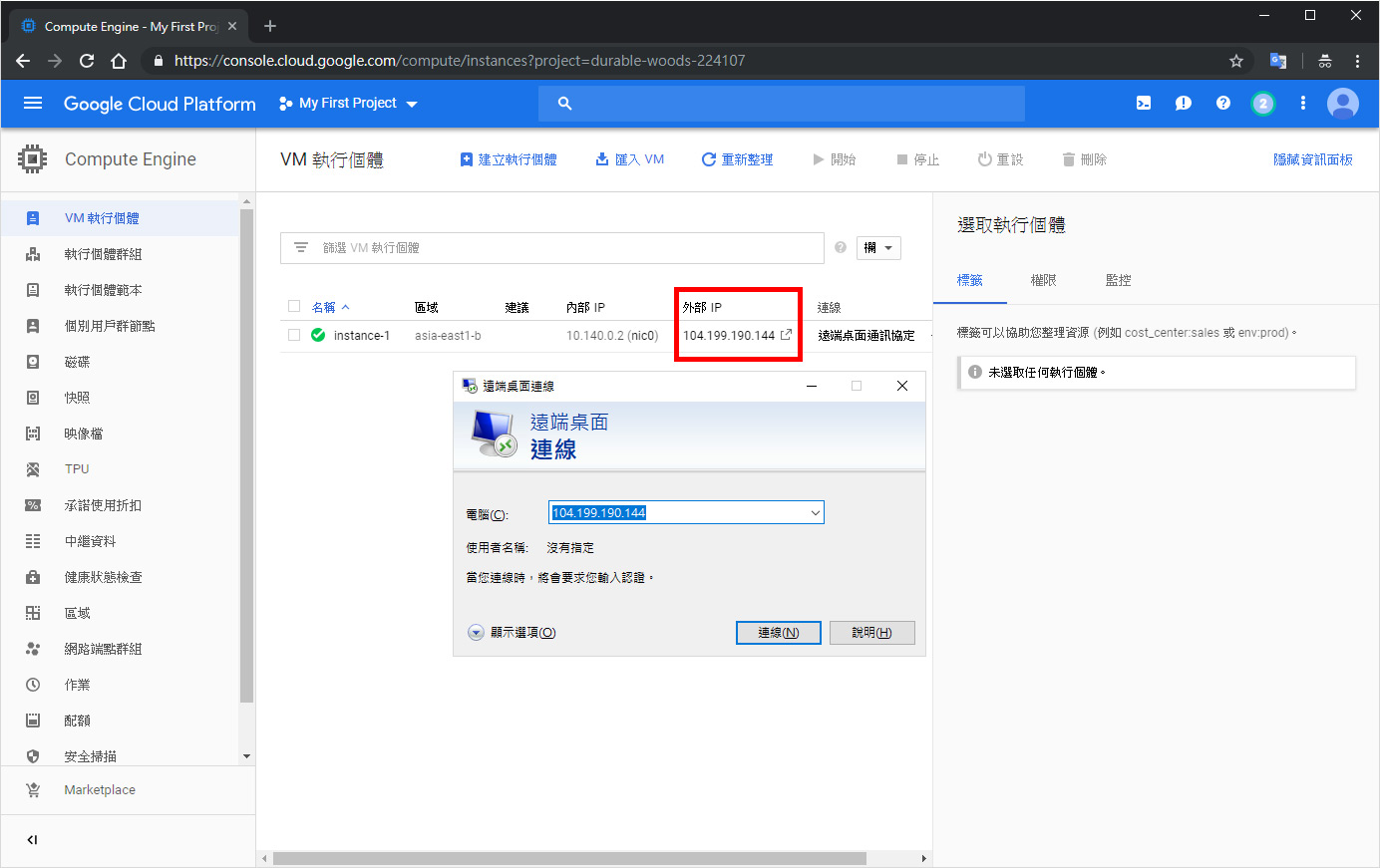This screenshot has height=868, width=1380.
Task: Click 說明(H) button in dialog
Action: click(872, 633)
